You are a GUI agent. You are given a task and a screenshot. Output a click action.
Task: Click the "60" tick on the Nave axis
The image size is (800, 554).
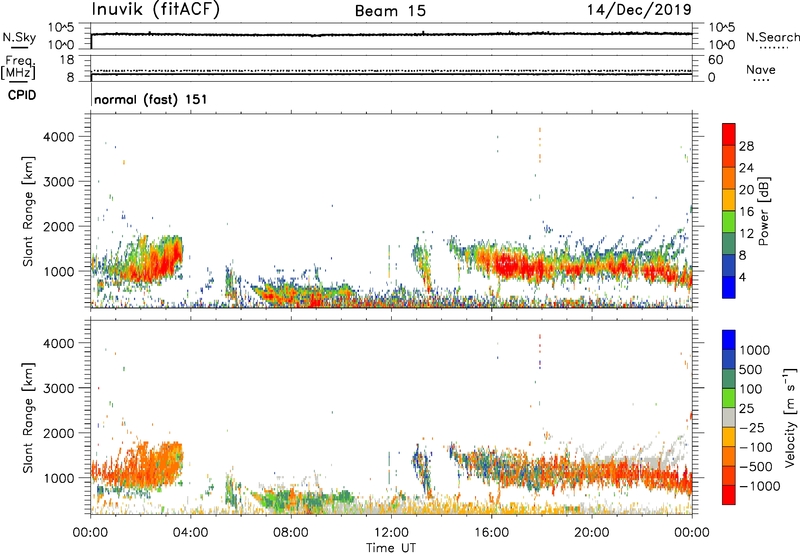coord(716,60)
